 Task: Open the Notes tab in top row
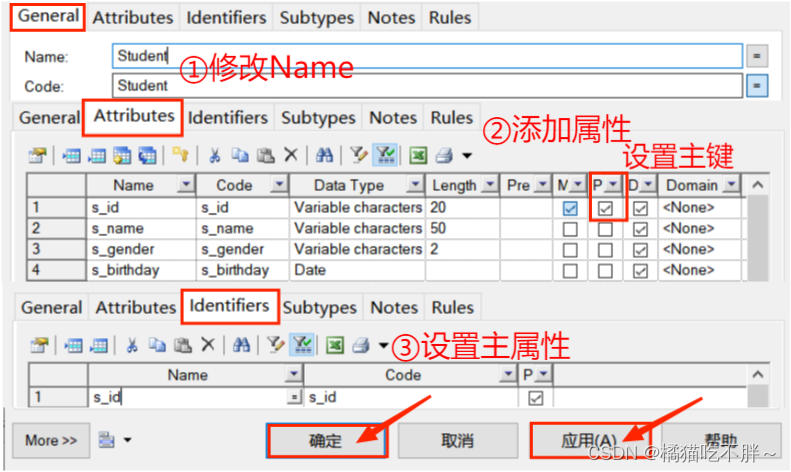pyautogui.click(x=391, y=17)
